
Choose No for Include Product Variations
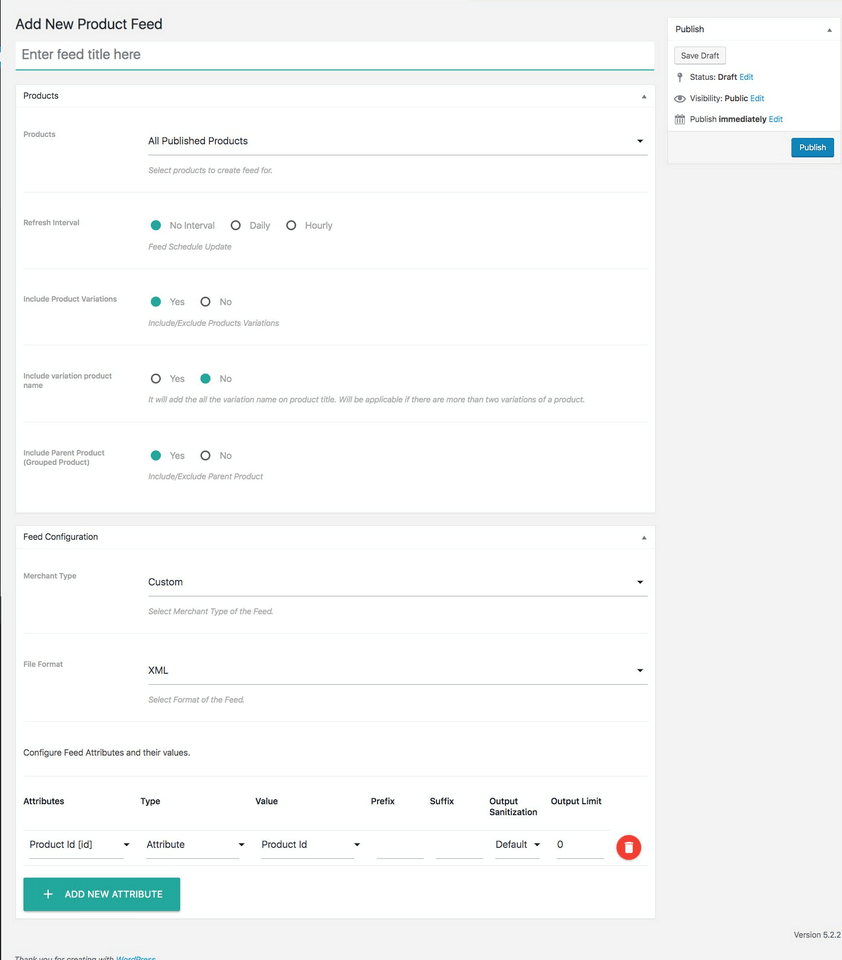pyautogui.click(x=205, y=302)
